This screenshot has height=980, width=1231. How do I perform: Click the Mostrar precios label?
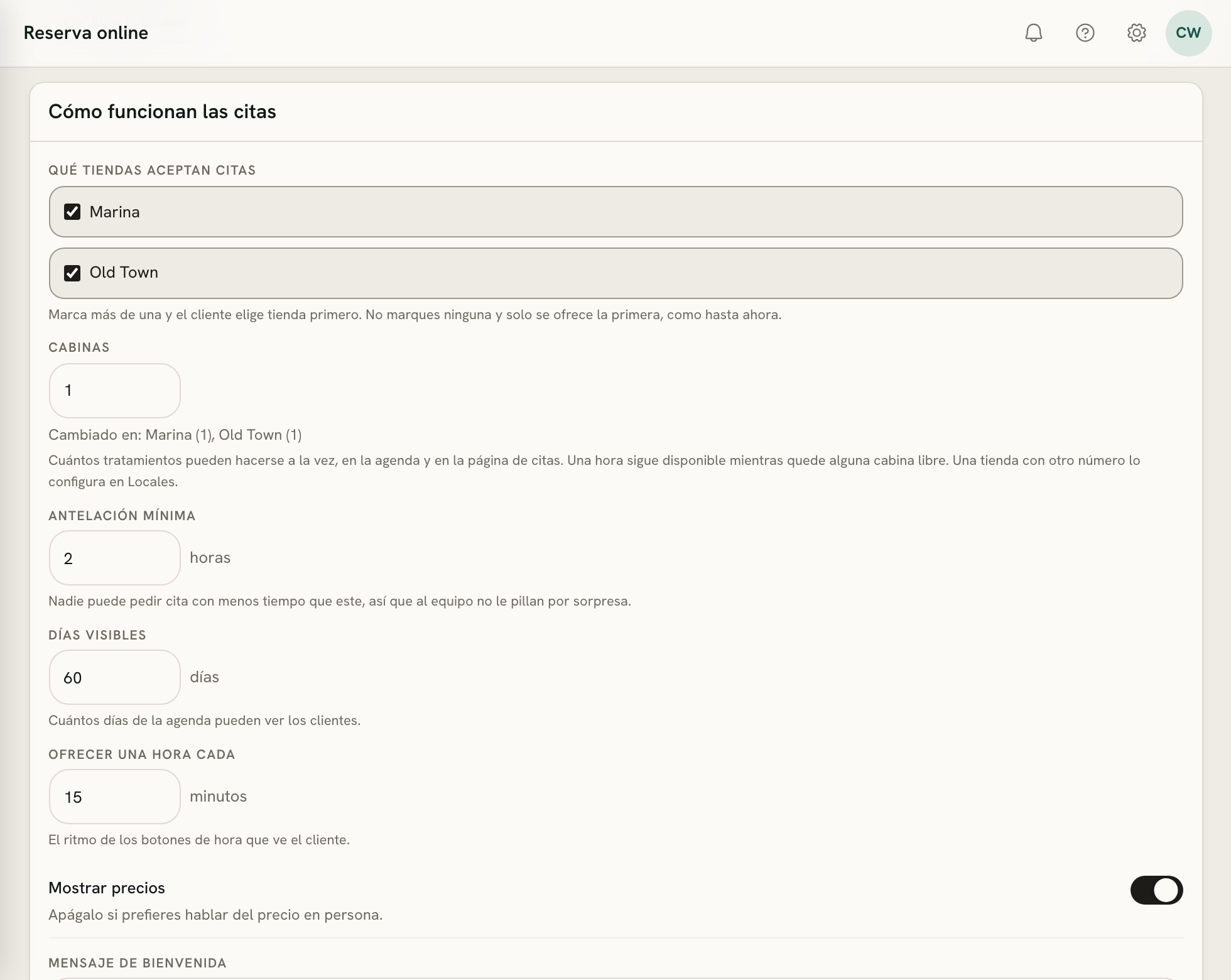[107, 888]
